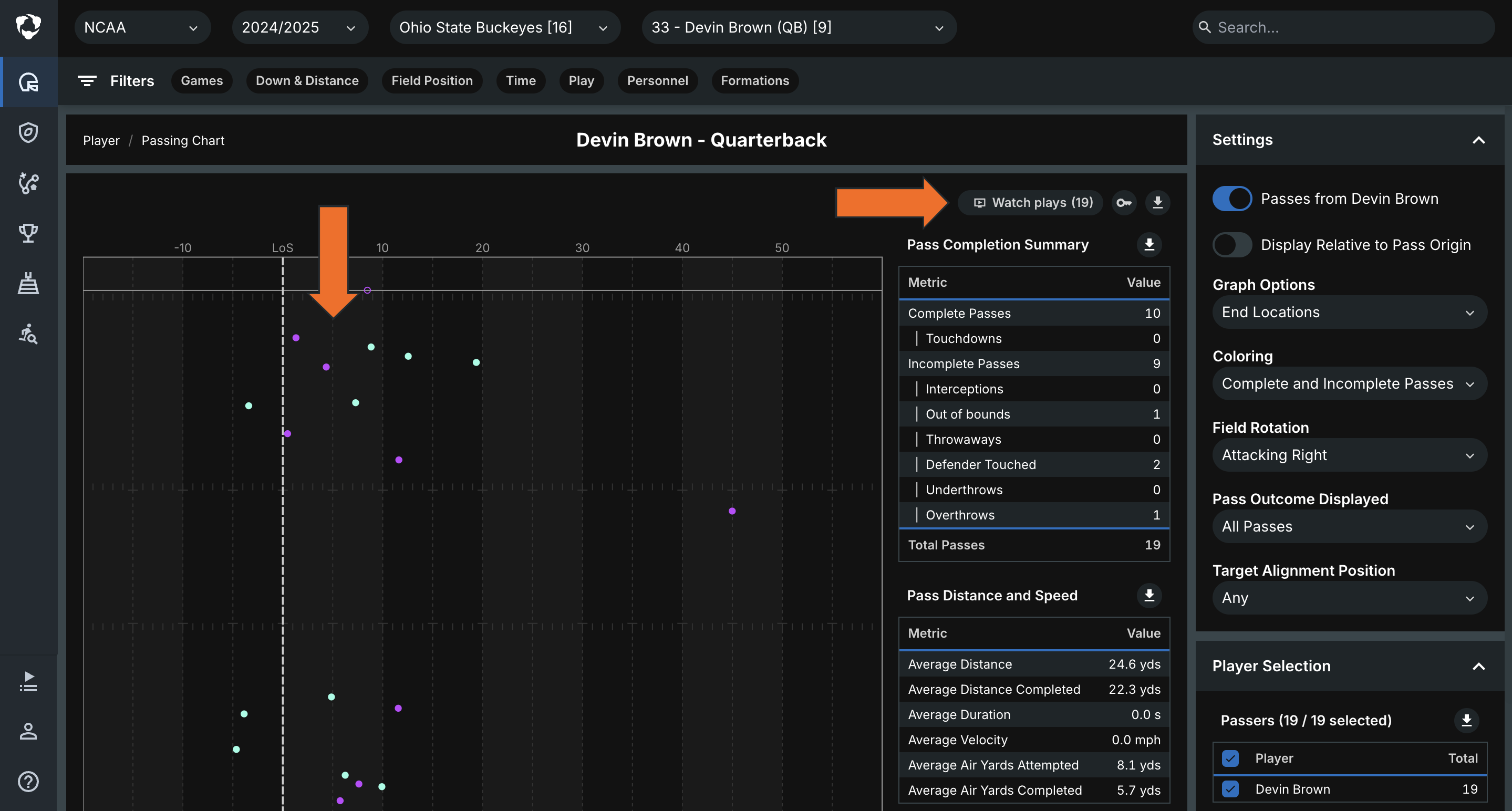This screenshot has height=811, width=1512.
Task: Open the Formations filter
Action: (x=755, y=81)
